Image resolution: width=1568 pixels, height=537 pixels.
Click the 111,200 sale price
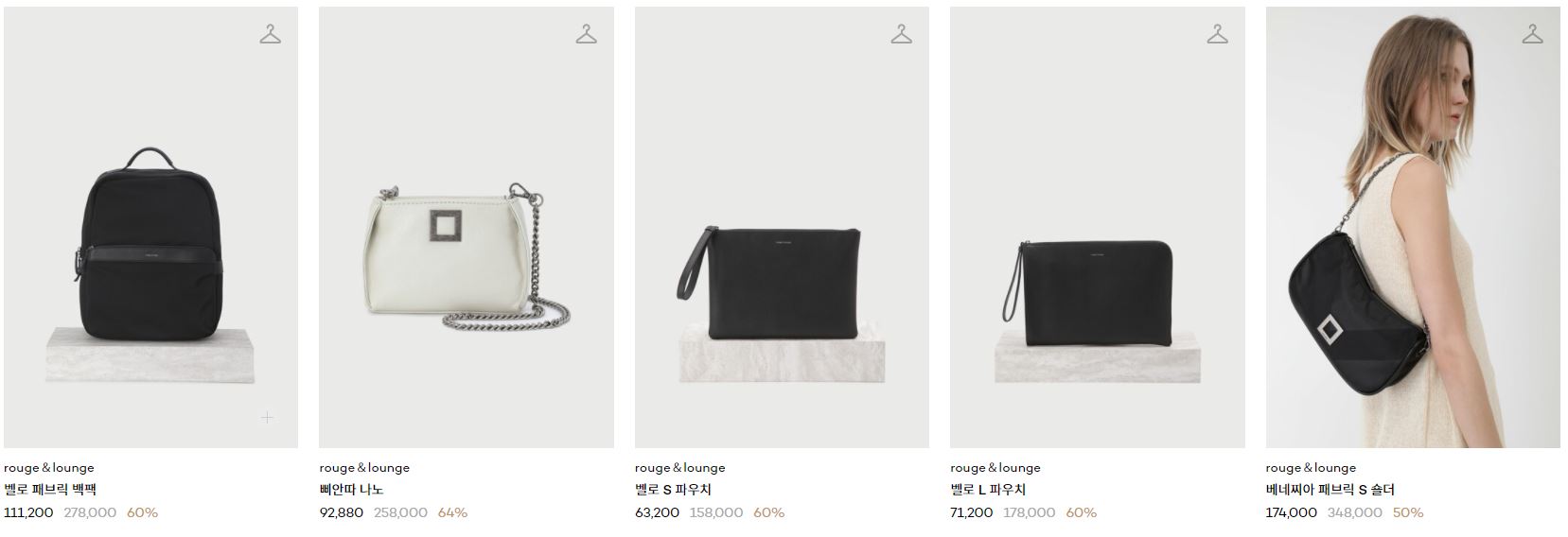28,512
